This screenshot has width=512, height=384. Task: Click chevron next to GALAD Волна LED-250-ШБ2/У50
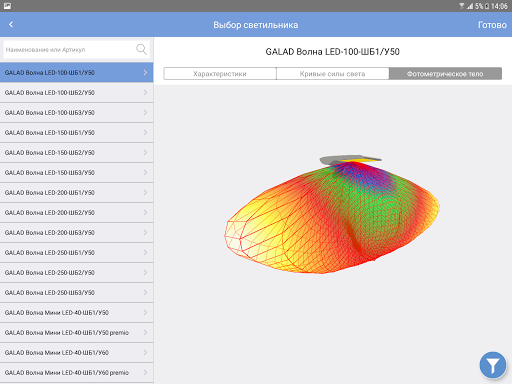145,272
